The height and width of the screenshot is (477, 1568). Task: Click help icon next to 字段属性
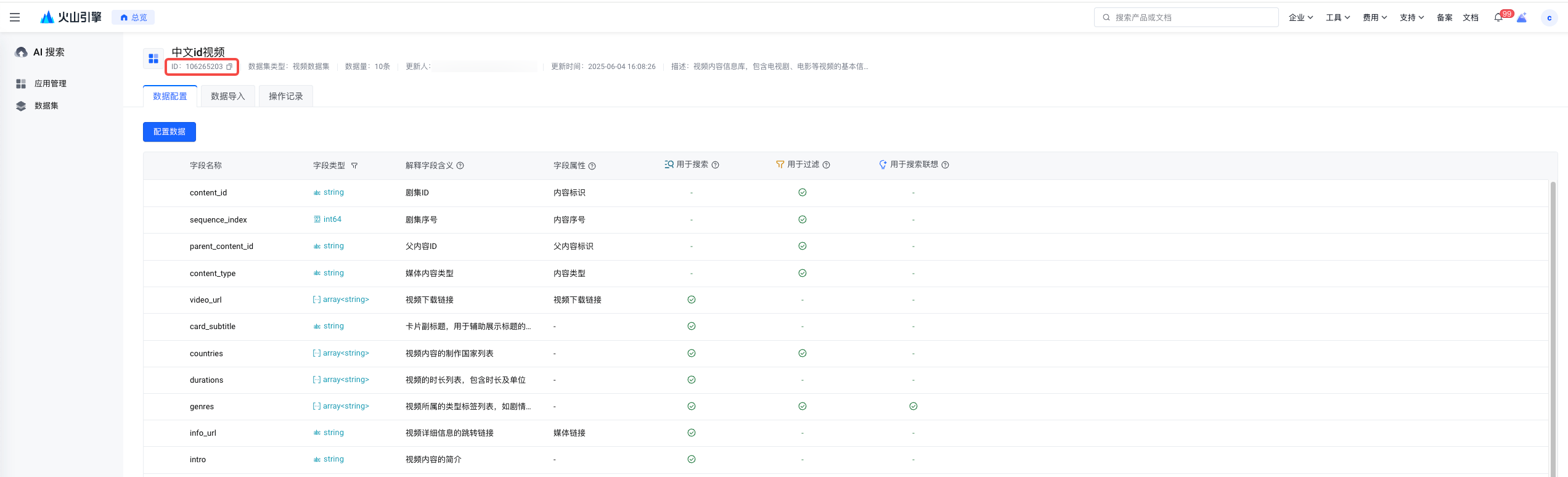coord(592,166)
